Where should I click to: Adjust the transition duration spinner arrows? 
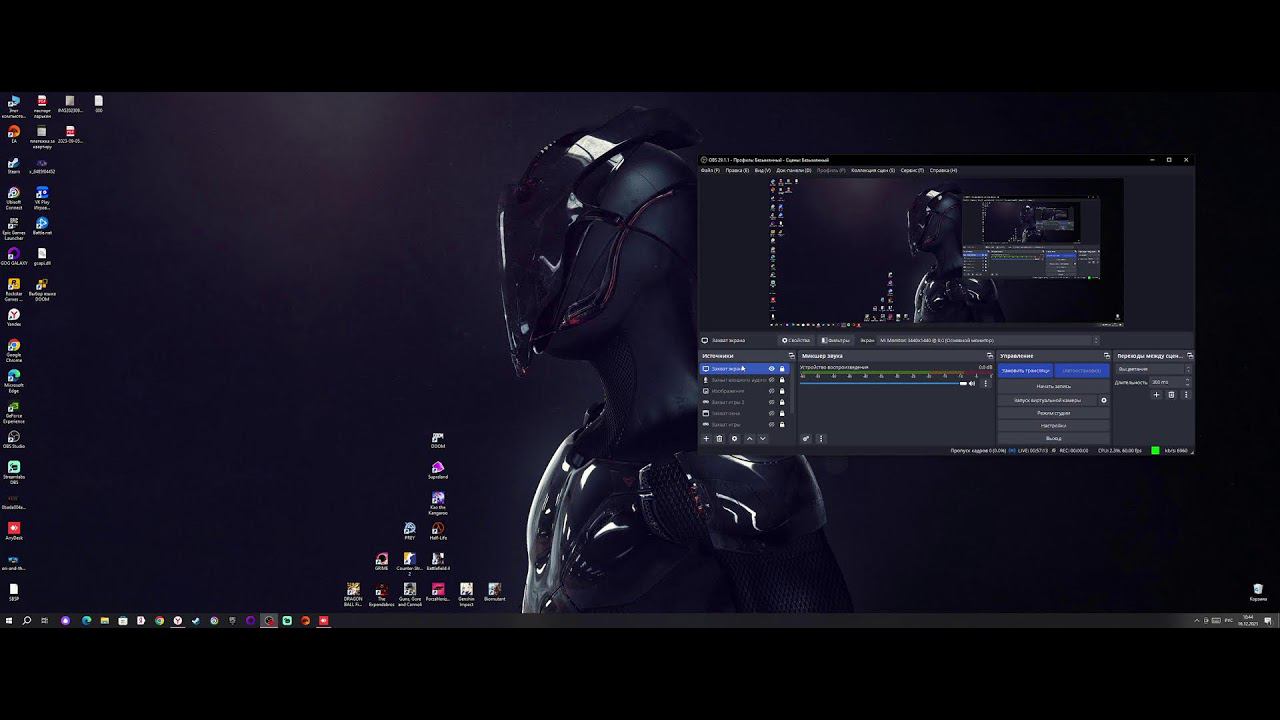[1188, 382]
